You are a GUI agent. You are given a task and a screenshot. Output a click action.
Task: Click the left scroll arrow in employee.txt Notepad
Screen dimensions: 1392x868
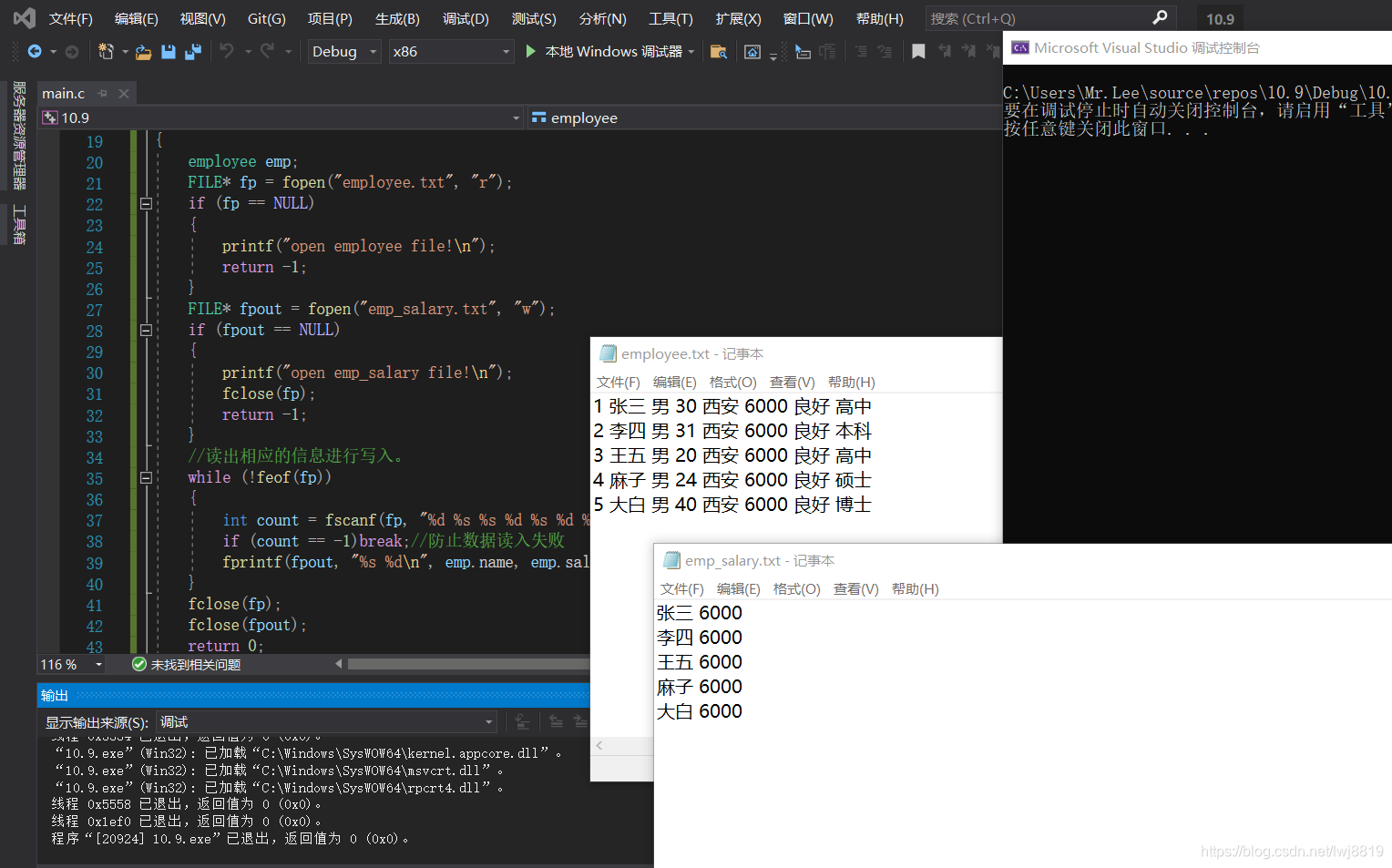pyautogui.click(x=599, y=745)
